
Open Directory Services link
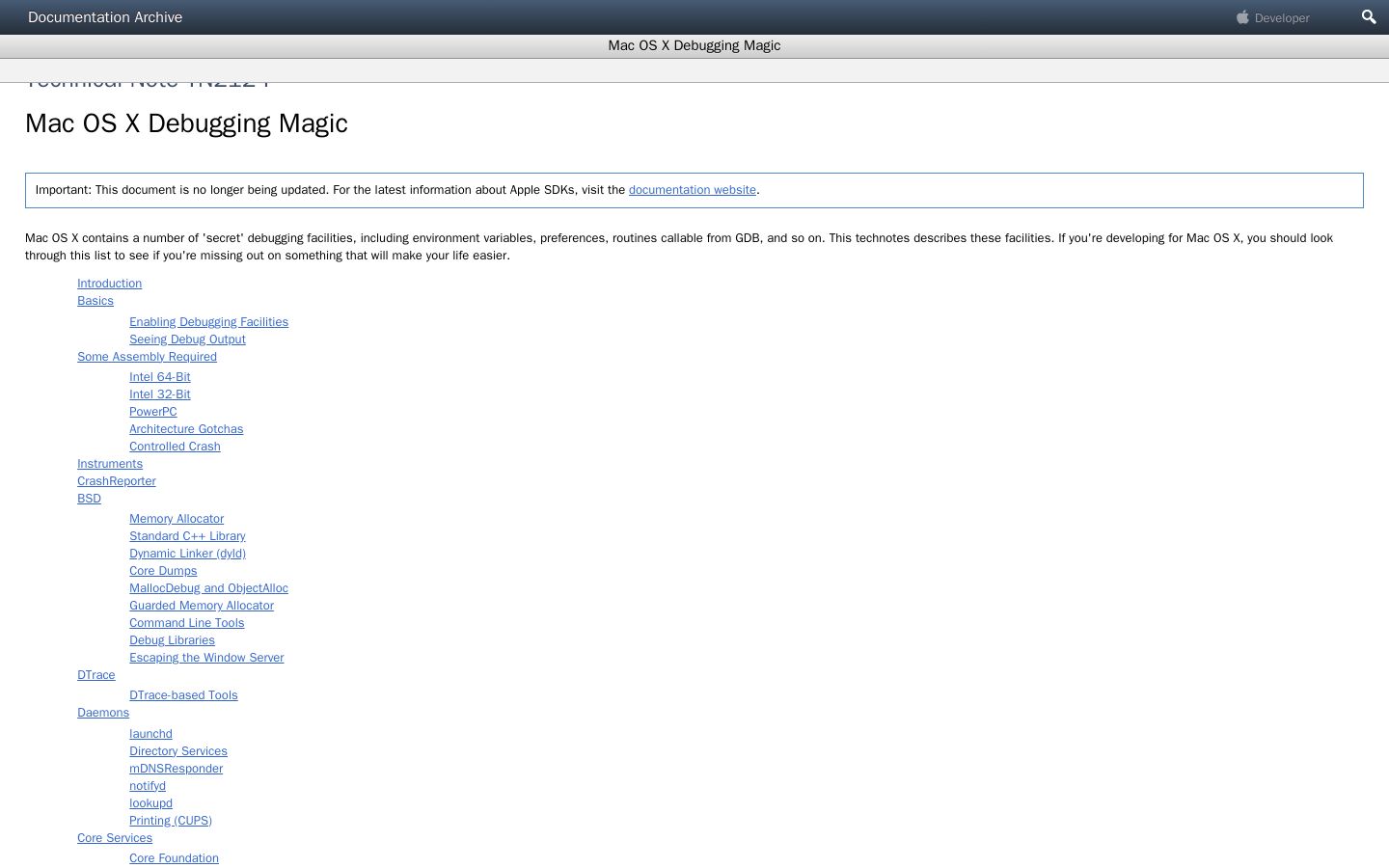coord(178,751)
